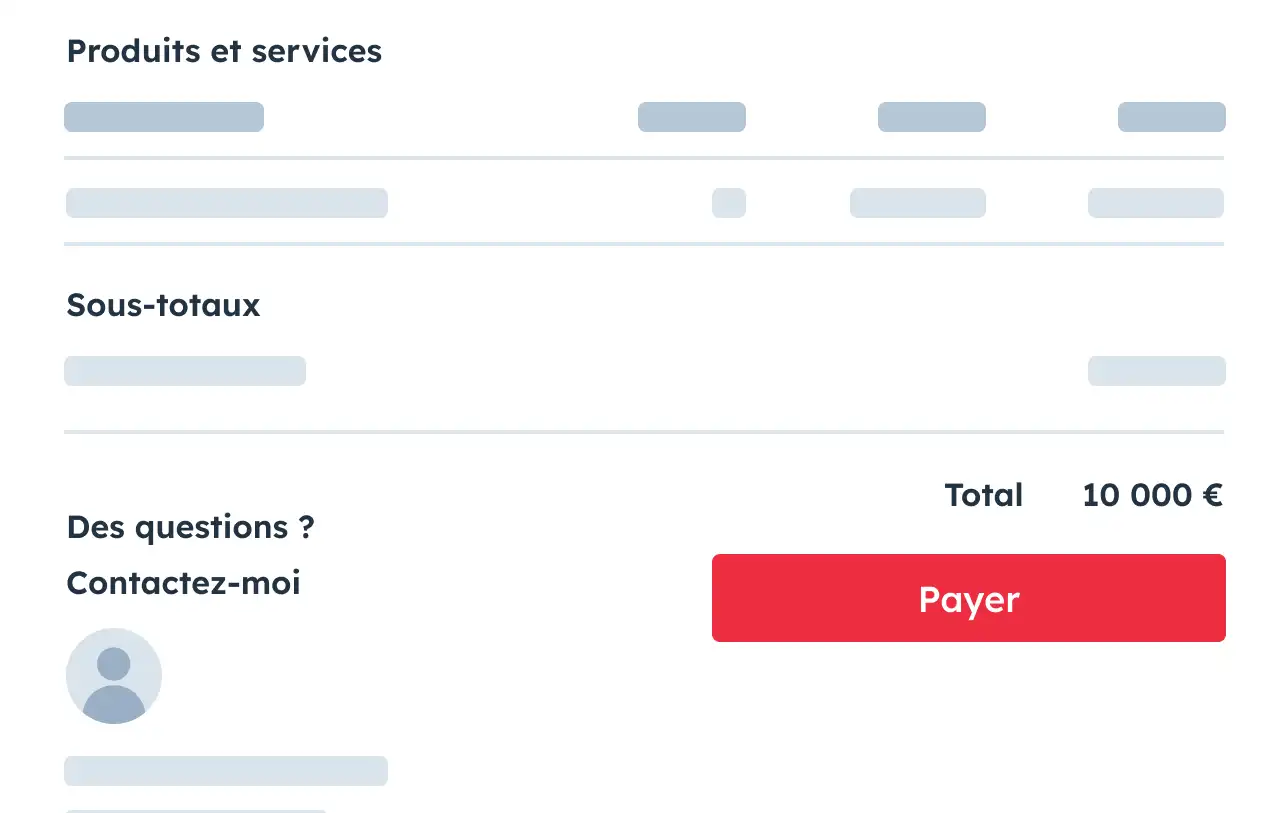Click the "Total" label
This screenshot has width=1280, height=813.
pyautogui.click(x=984, y=495)
